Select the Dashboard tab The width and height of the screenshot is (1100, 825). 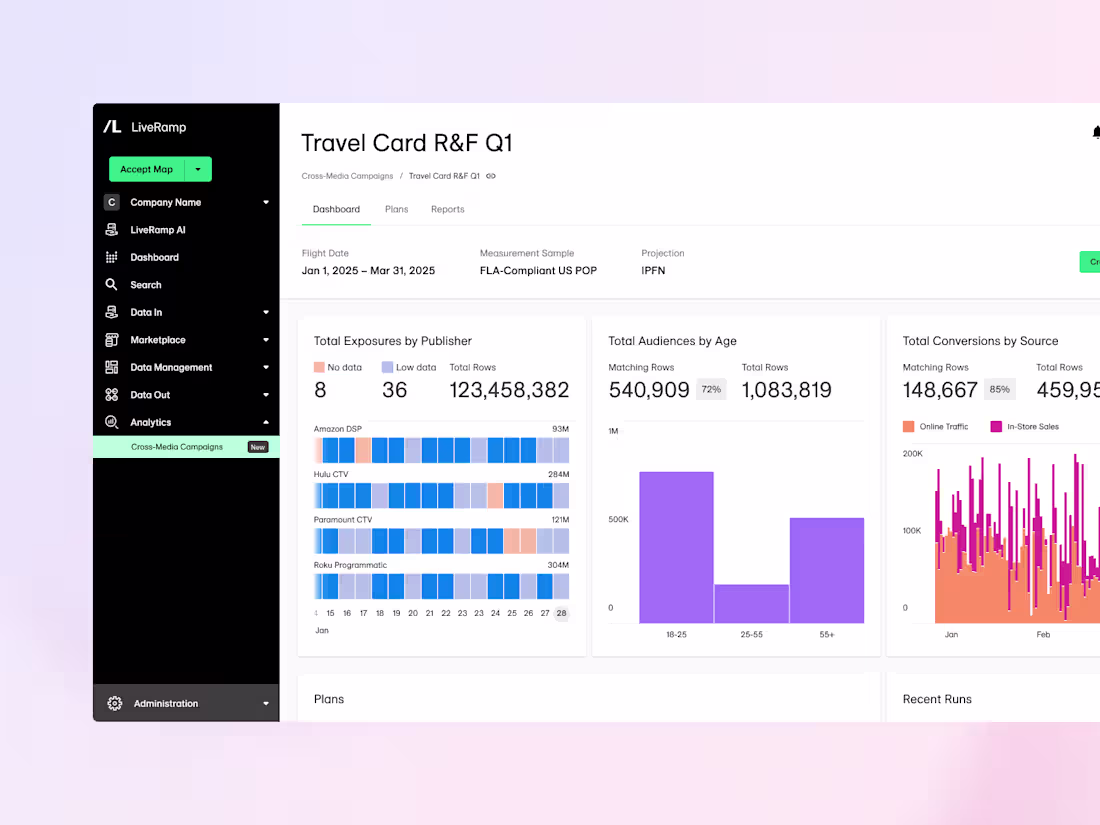336,209
